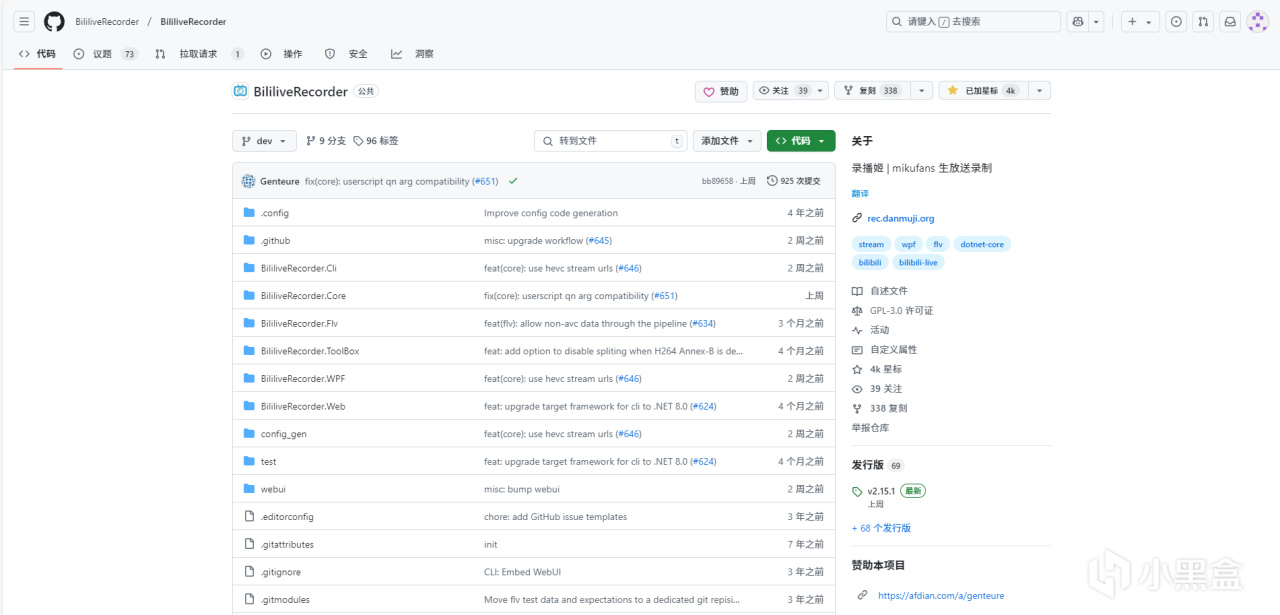Click the 925 commits history icon
The height and width of the screenshot is (615, 1280).
[772, 181]
